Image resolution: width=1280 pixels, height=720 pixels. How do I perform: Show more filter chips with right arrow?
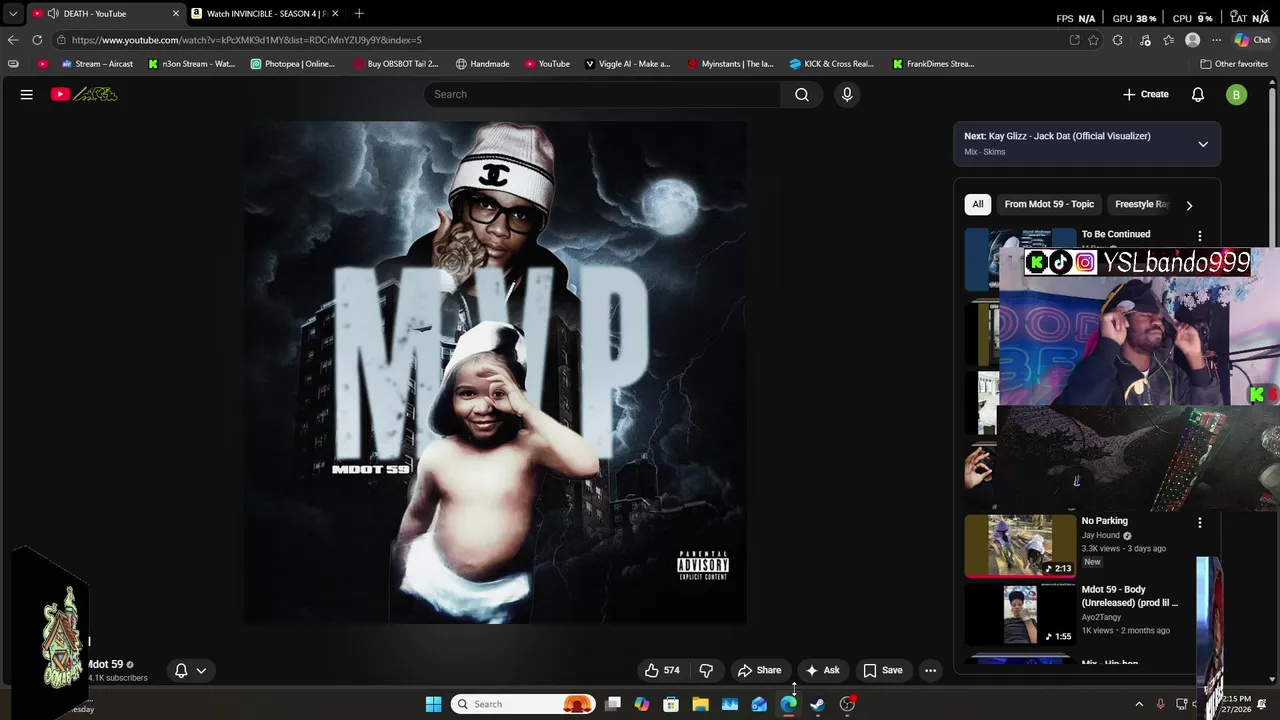click(1189, 205)
